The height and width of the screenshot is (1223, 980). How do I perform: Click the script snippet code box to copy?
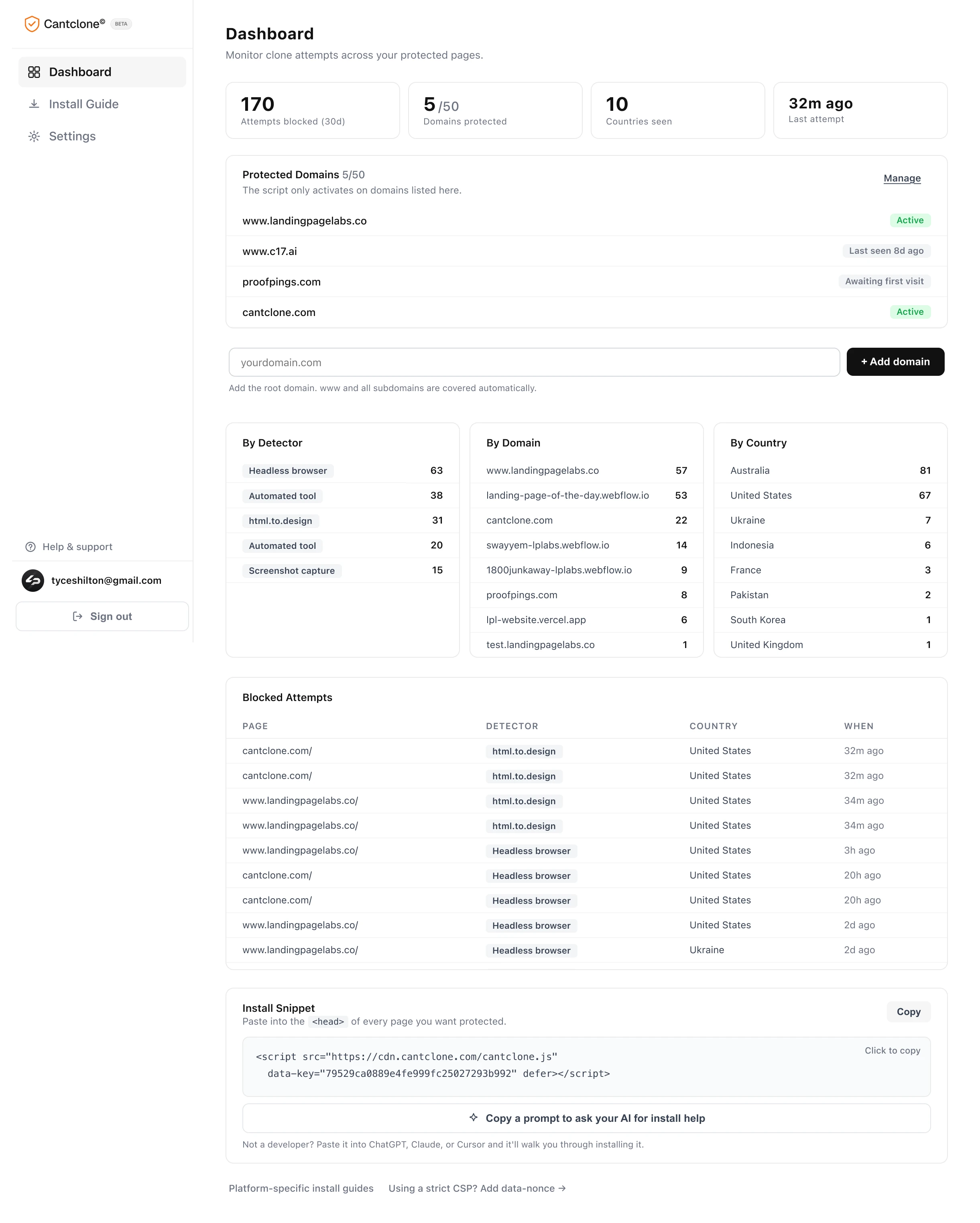pos(586,1066)
